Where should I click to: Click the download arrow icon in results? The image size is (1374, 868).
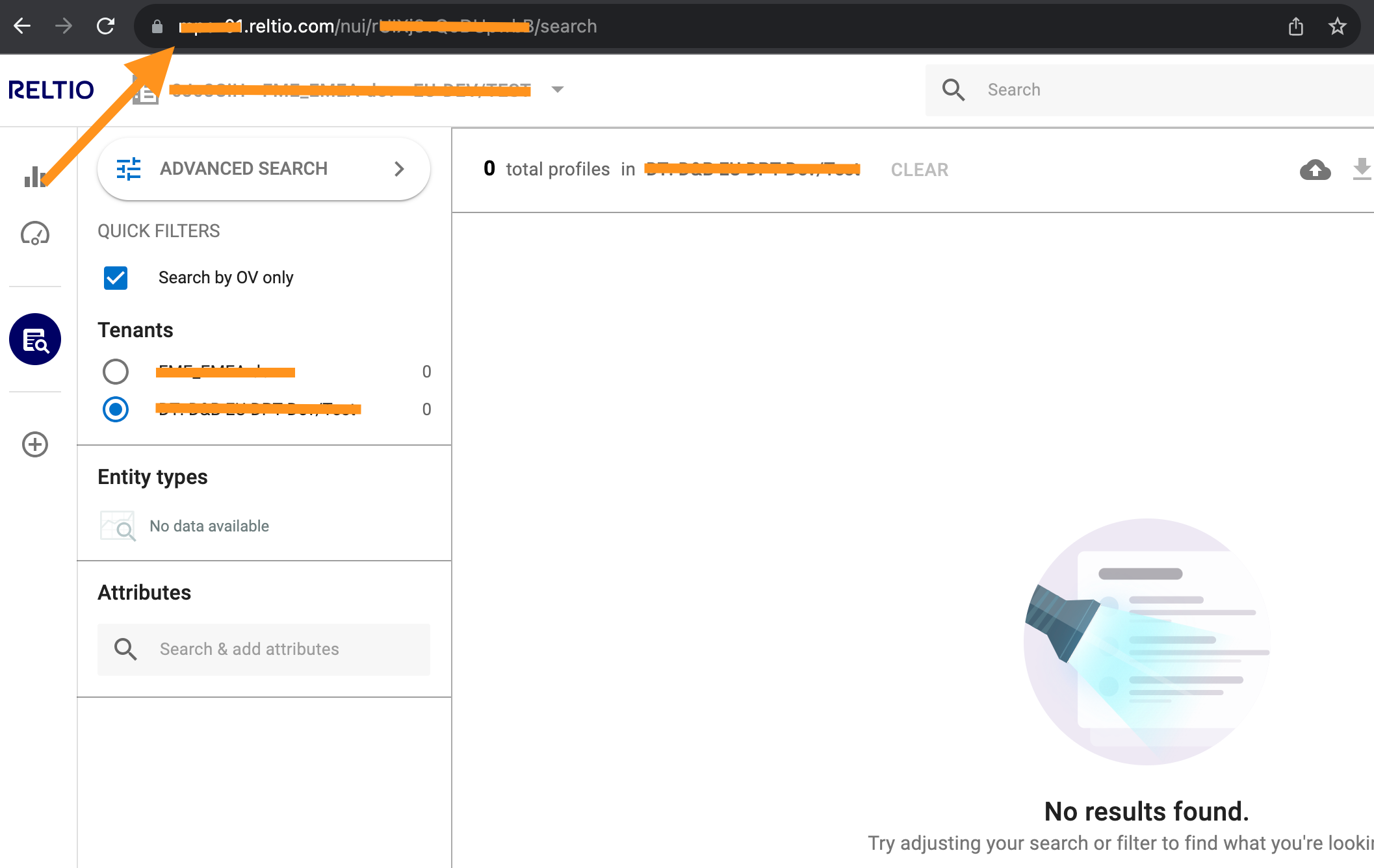(x=1361, y=169)
